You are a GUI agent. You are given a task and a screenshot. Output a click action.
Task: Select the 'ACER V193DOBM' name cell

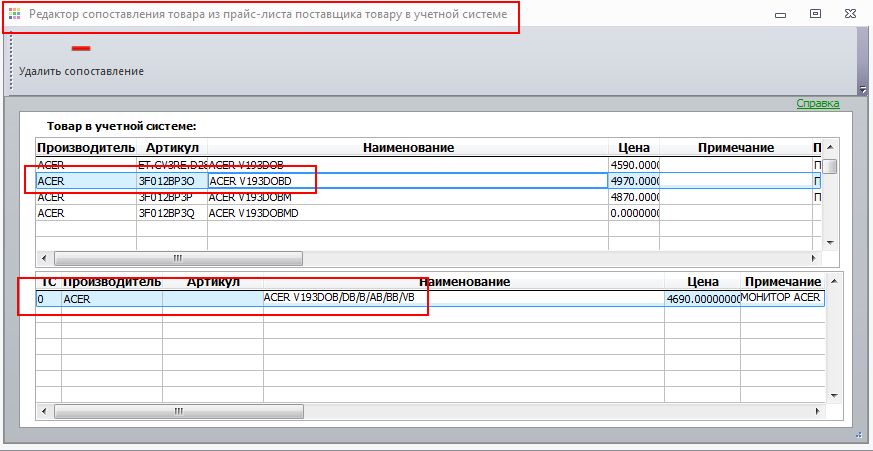coord(408,197)
